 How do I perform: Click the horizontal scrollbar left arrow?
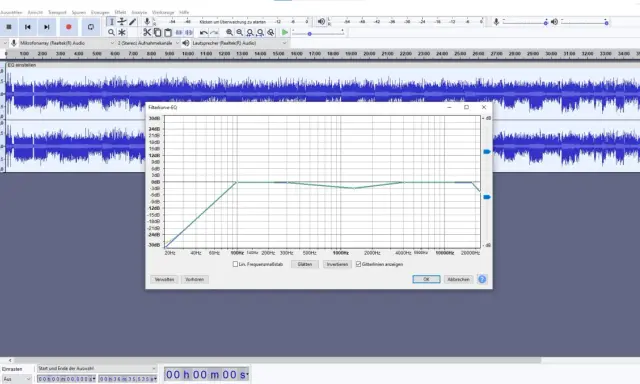(x=10, y=360)
